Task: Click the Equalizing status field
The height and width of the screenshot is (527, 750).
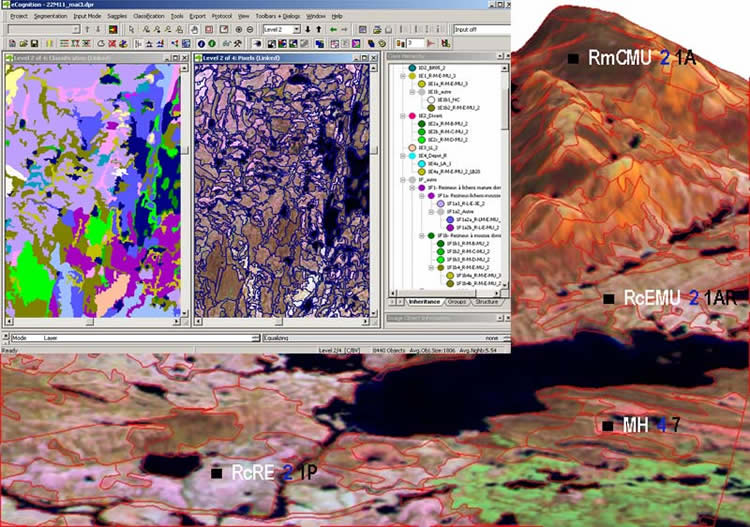Action: [386, 338]
